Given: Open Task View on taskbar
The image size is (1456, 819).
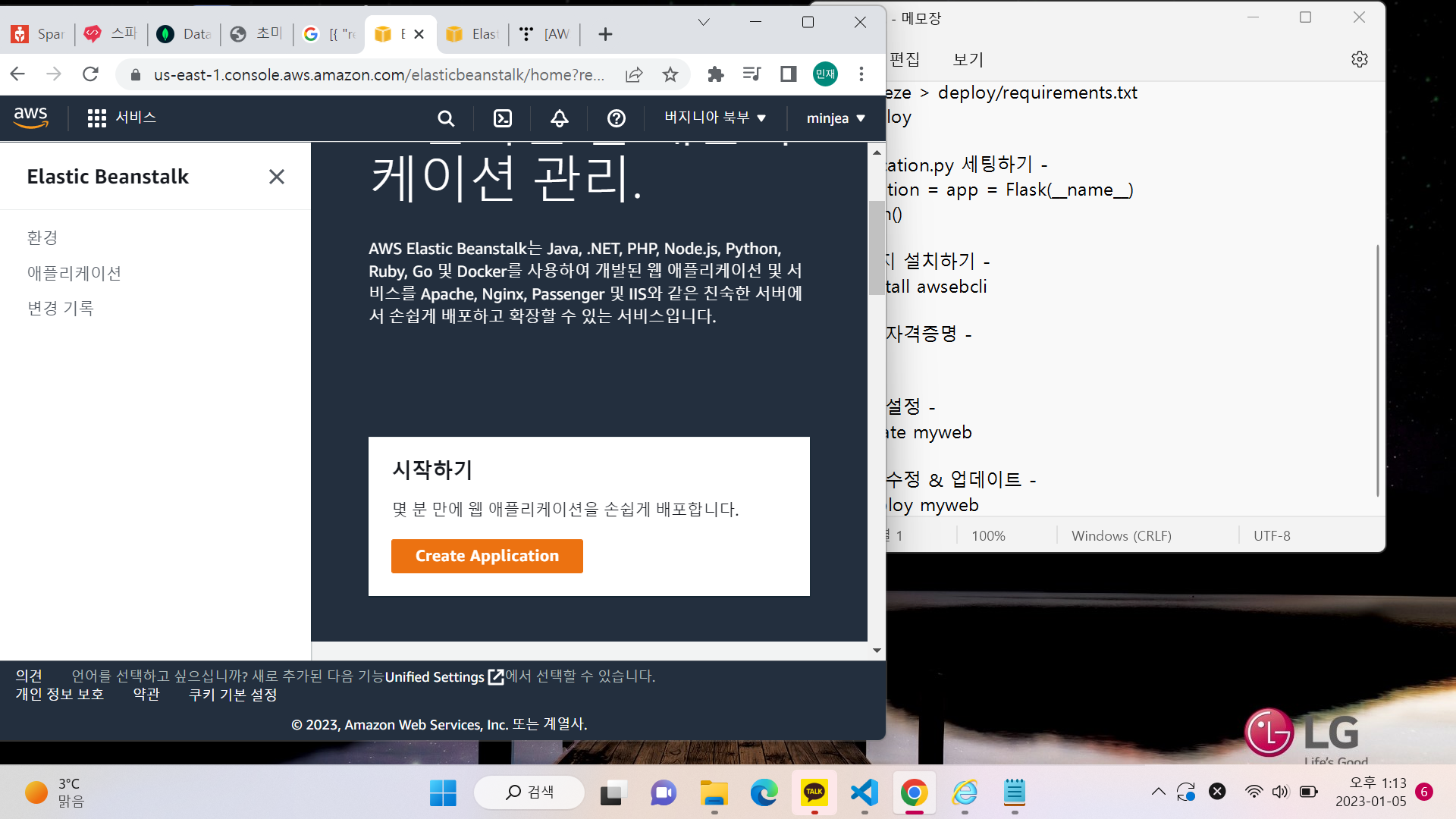Looking at the screenshot, I should point(612,792).
